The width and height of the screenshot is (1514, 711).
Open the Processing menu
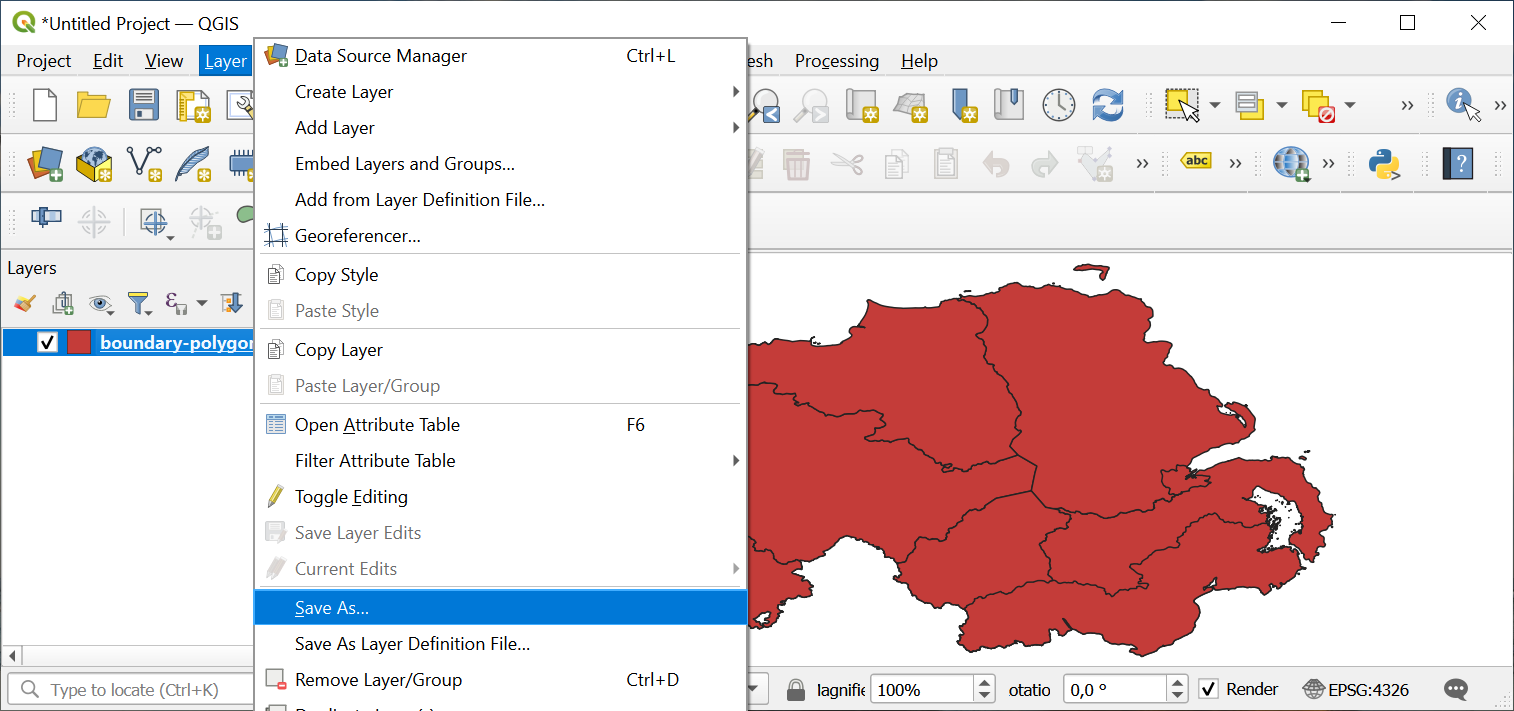(836, 61)
